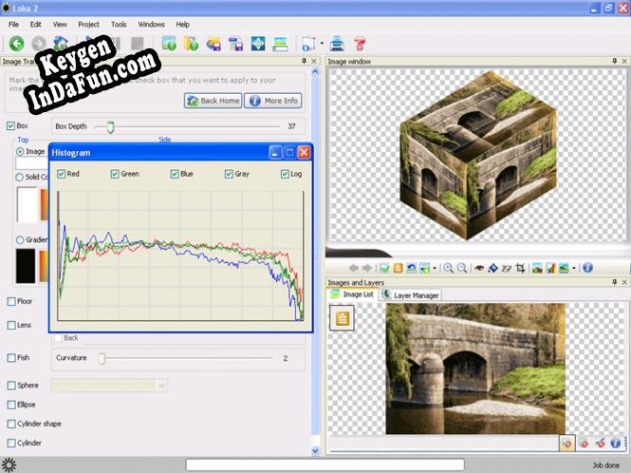The height and width of the screenshot is (473, 631).
Task: Click the printer icon in main toolbar
Action: (337, 43)
